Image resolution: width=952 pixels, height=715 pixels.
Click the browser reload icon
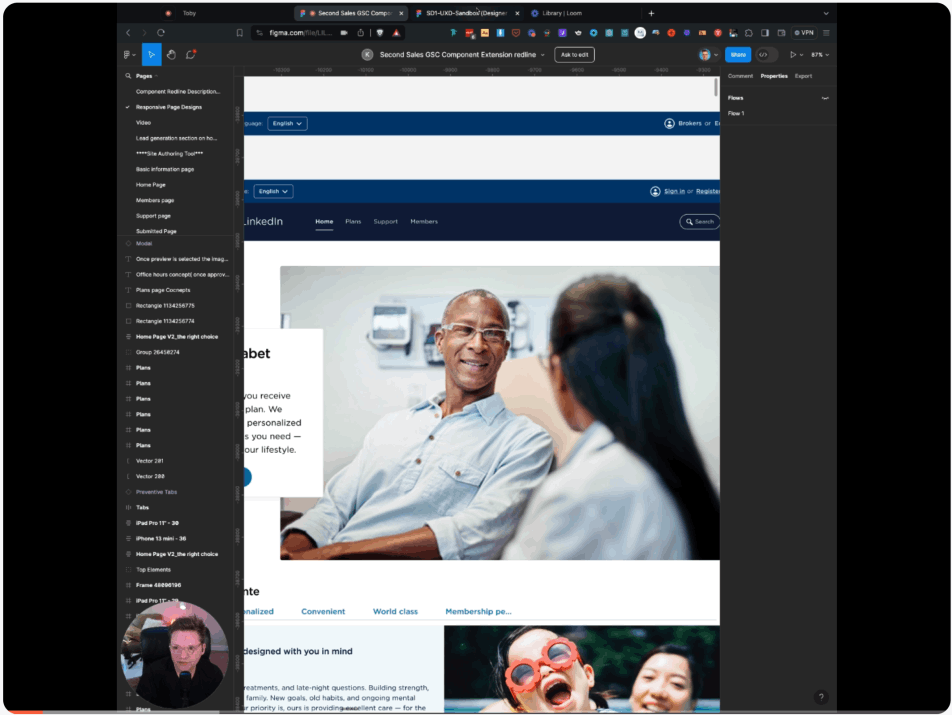(161, 33)
